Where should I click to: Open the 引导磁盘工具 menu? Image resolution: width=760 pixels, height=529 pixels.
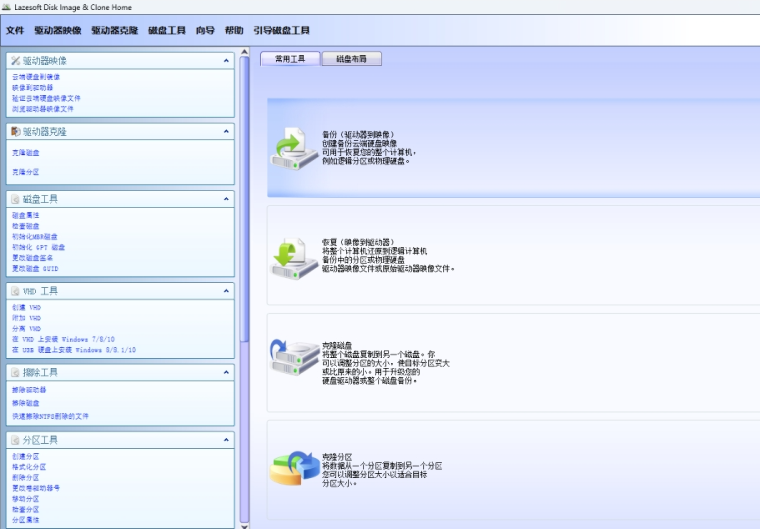click(x=282, y=30)
